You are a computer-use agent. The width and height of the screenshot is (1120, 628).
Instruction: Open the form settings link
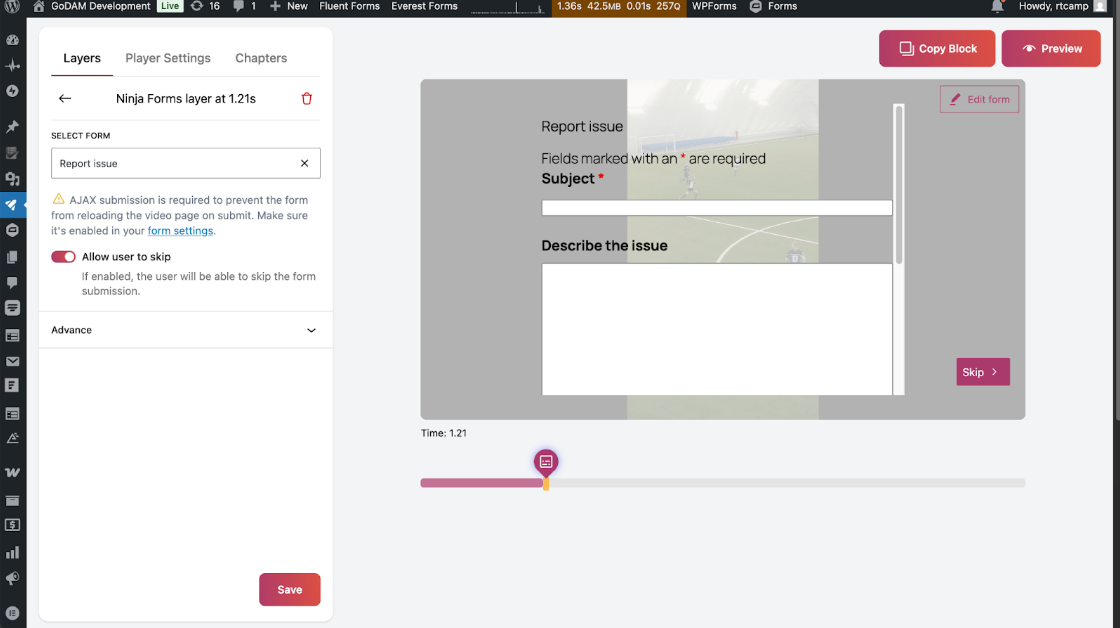click(180, 231)
